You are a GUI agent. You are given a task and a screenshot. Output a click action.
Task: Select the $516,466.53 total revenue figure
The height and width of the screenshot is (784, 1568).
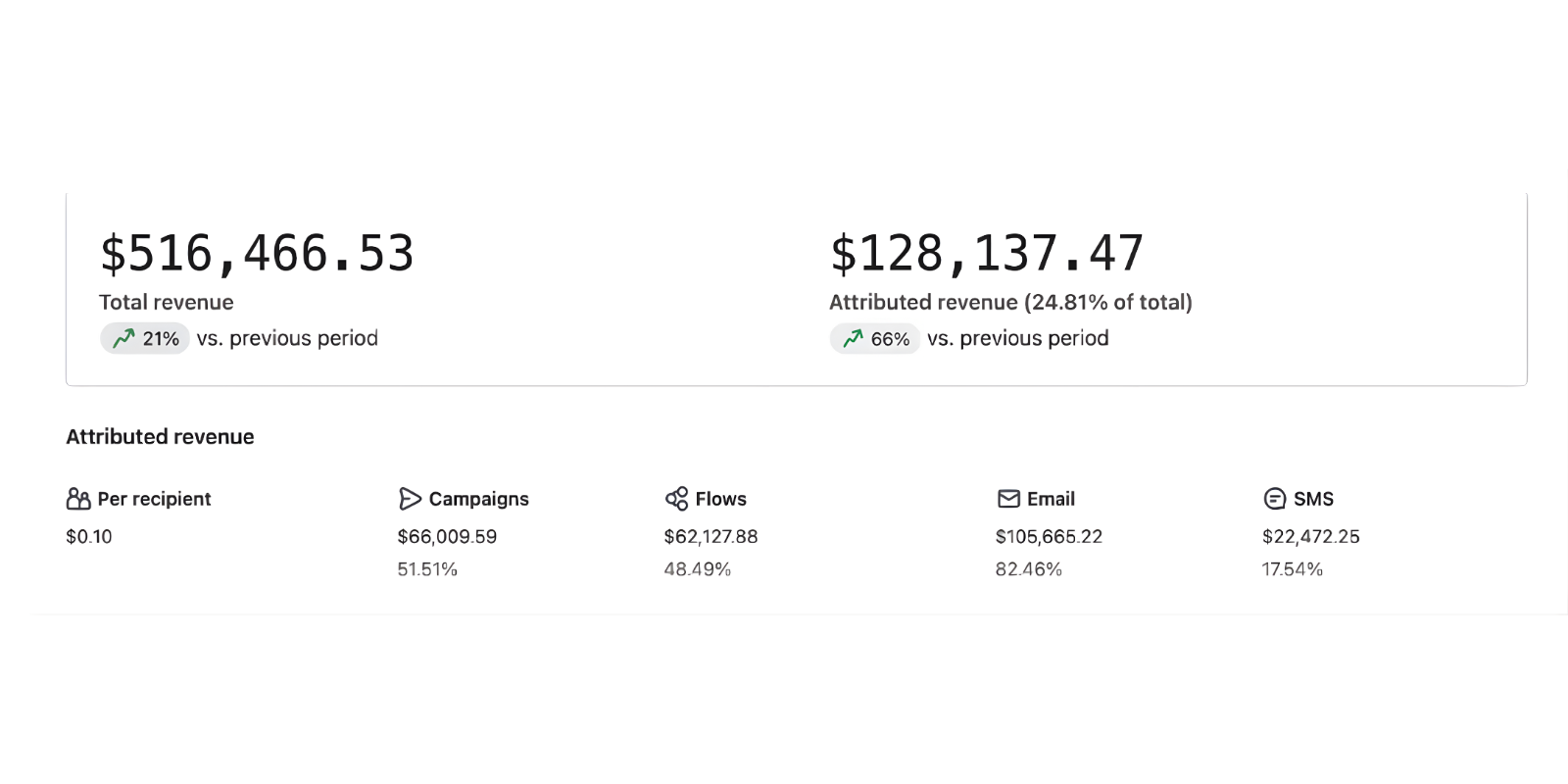(x=257, y=253)
